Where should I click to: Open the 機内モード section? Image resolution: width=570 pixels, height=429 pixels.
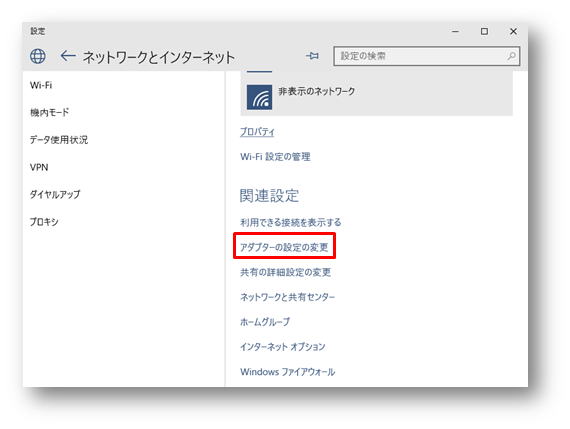click(49, 112)
